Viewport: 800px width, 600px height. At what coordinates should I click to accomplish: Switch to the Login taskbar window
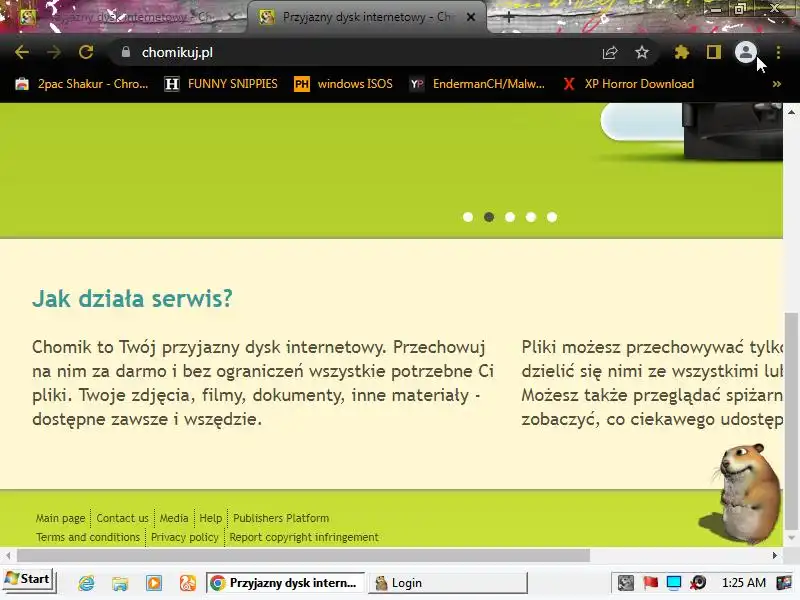[447, 583]
